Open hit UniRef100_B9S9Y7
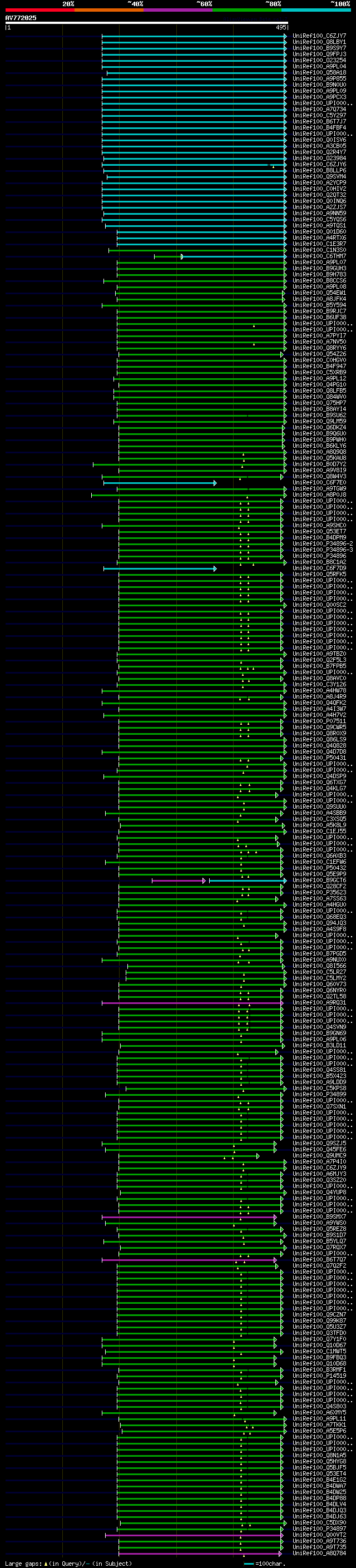The image size is (356, 1568). [x=319, y=48]
